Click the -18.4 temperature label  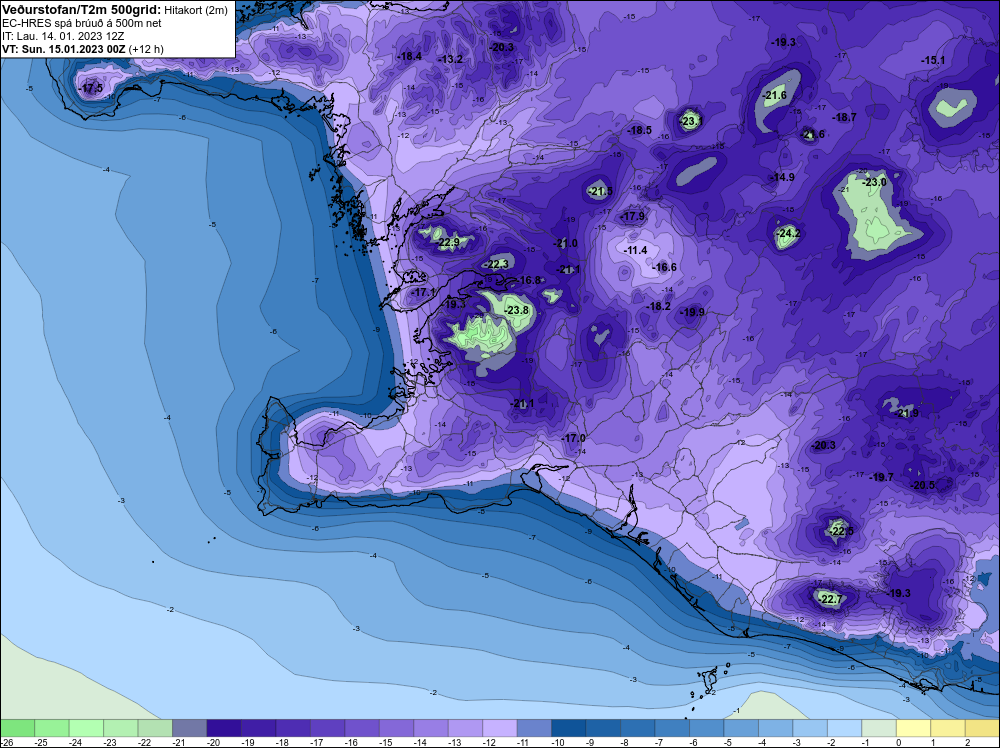click(x=410, y=56)
